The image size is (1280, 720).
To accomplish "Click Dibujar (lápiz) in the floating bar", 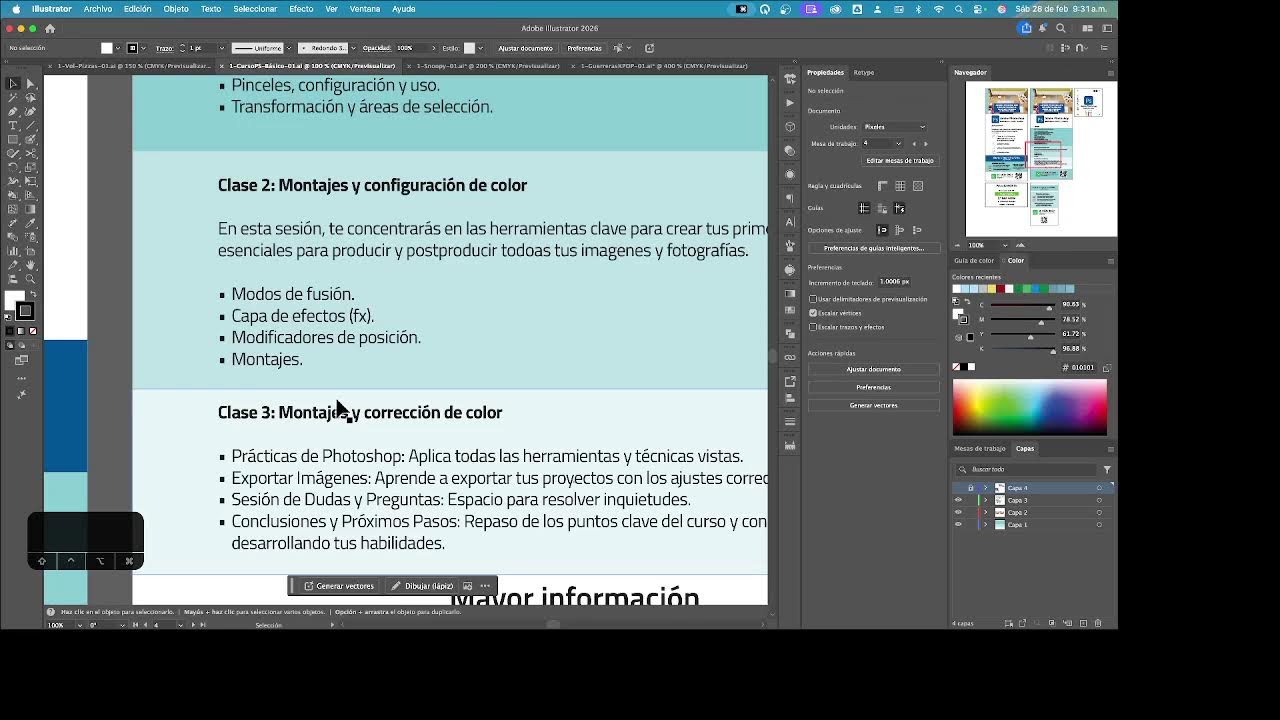I will 422,586.
